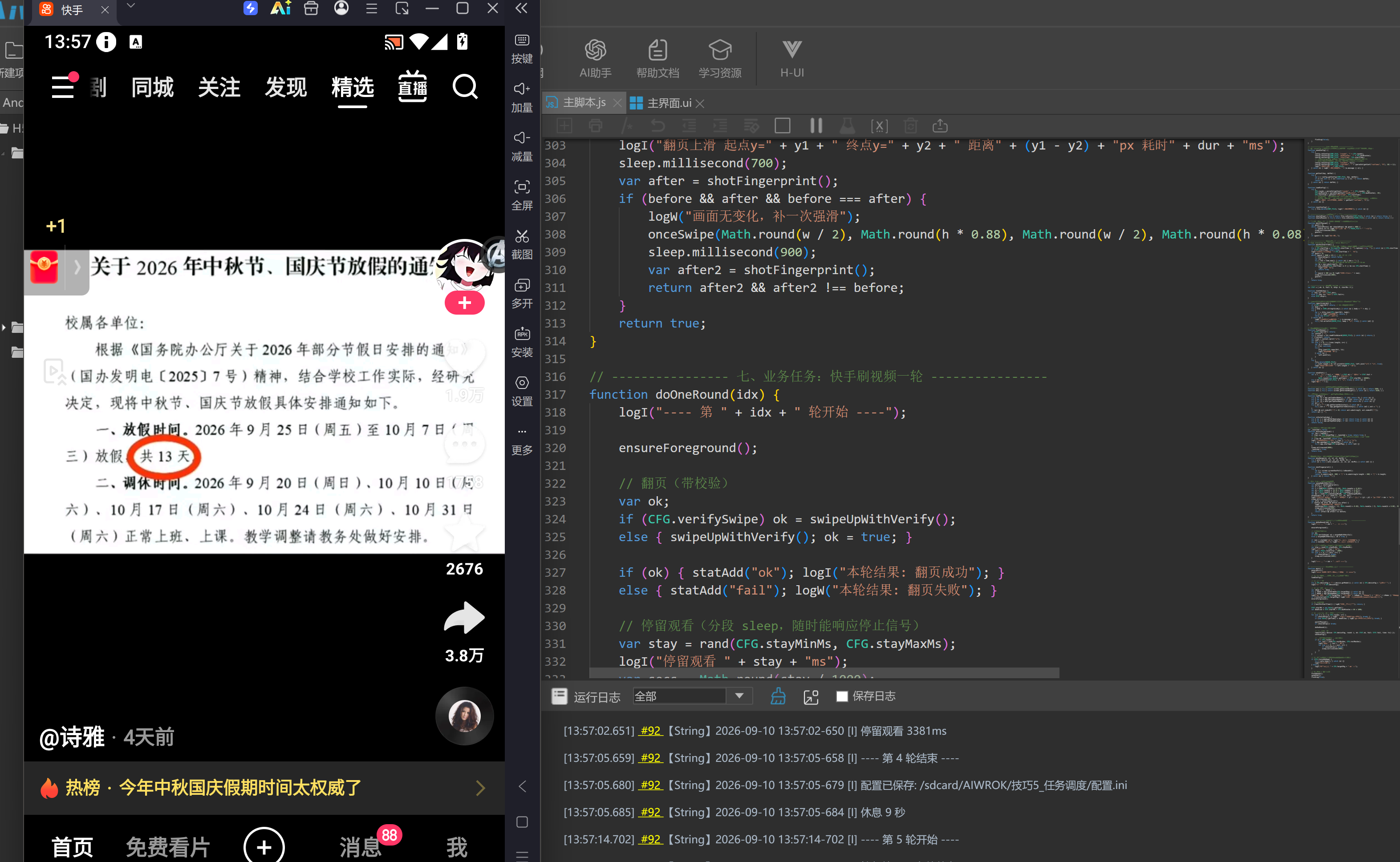Open 消息 messages with 88 badge
The image size is (1400, 862).
[361, 846]
